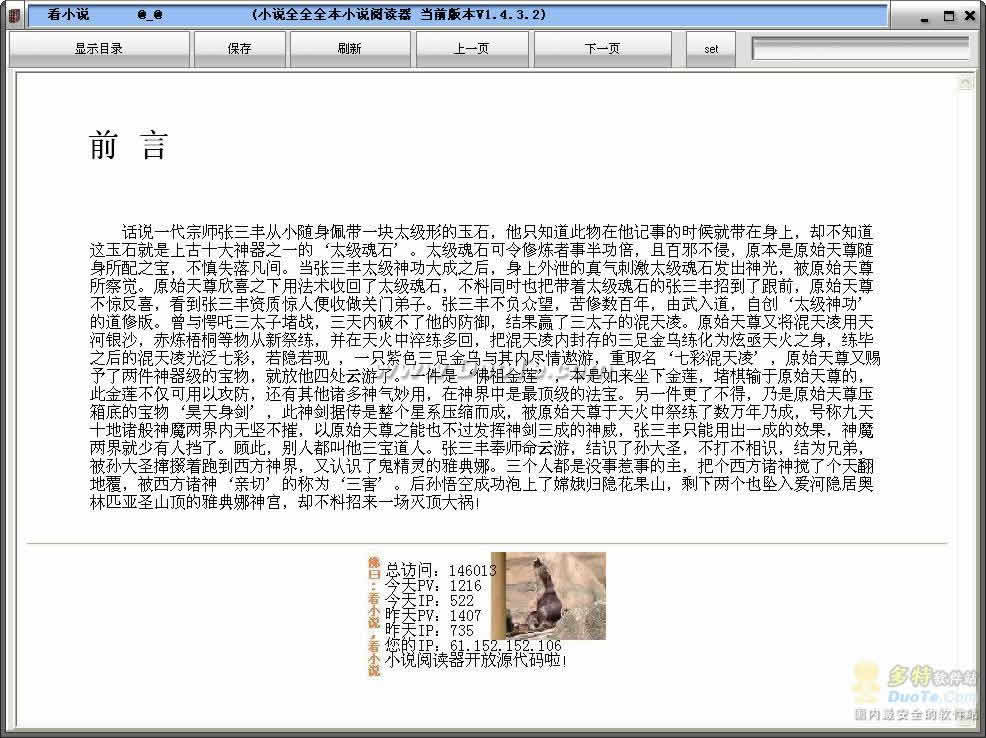Click the animal thumbnail image
The height and width of the screenshot is (738, 986).
(x=550, y=595)
